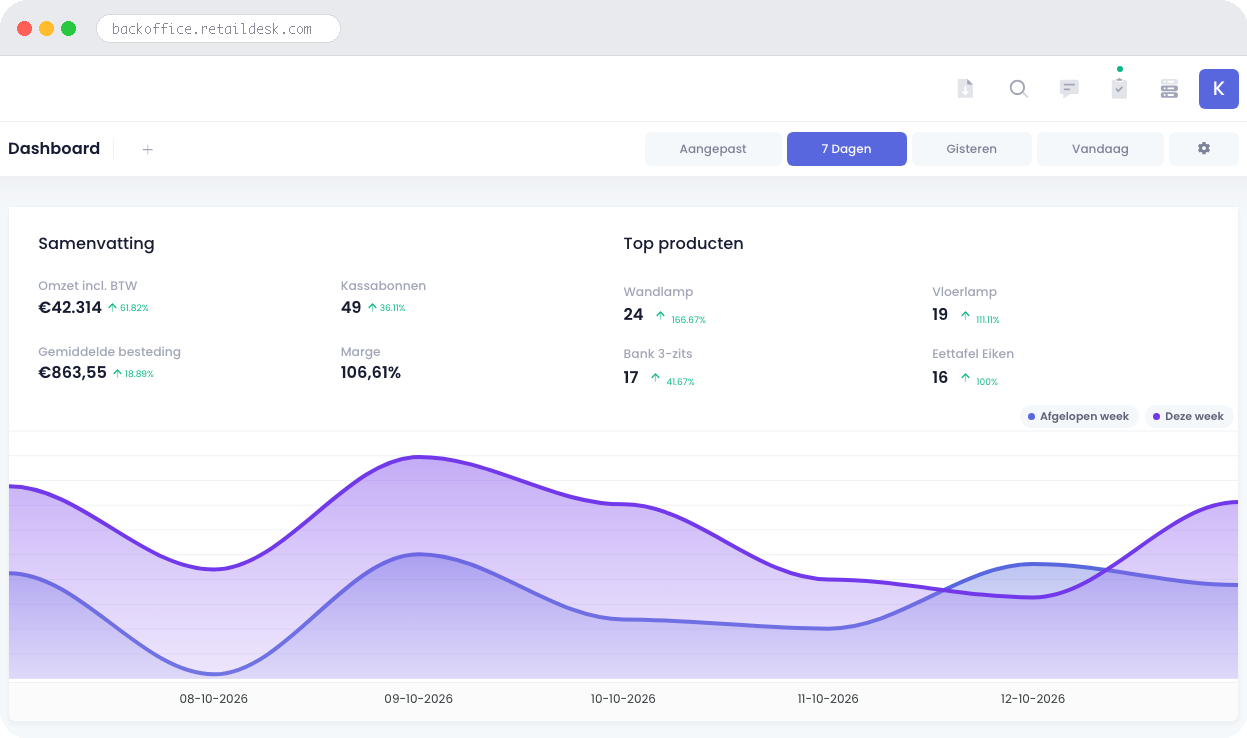Select the 7 Dagen tab
This screenshot has height=738, width=1247.
(846, 149)
